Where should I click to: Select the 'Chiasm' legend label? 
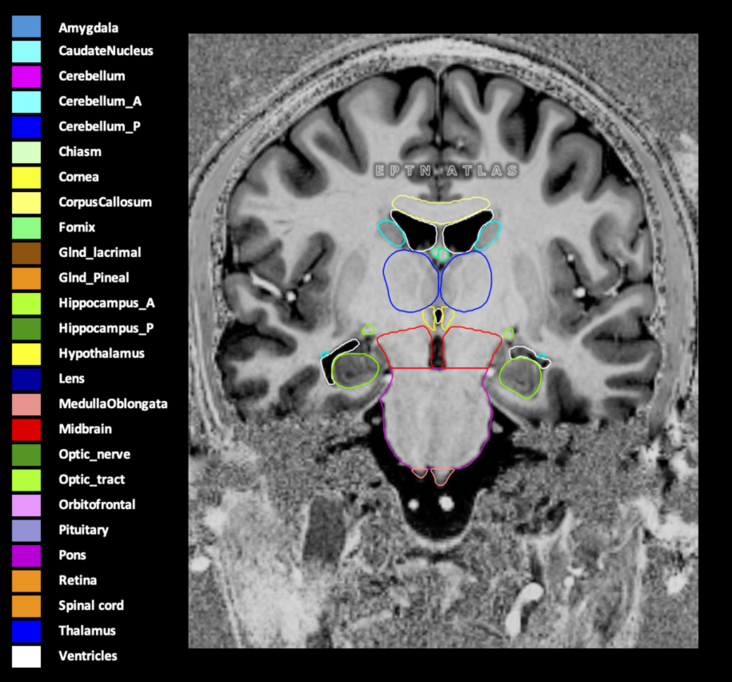pos(80,152)
